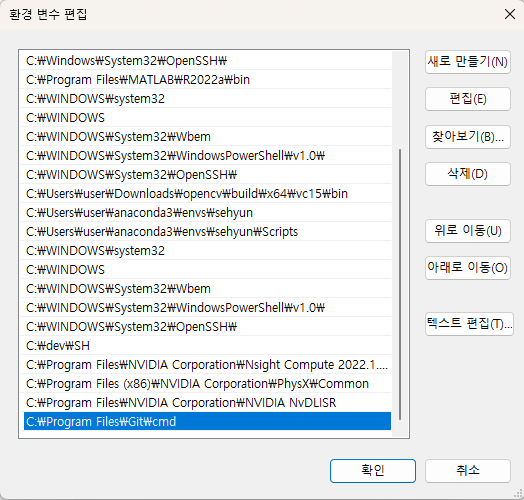Open 텍스트 편집(T)... text editing
This screenshot has height=500, width=524.
pos(469,324)
